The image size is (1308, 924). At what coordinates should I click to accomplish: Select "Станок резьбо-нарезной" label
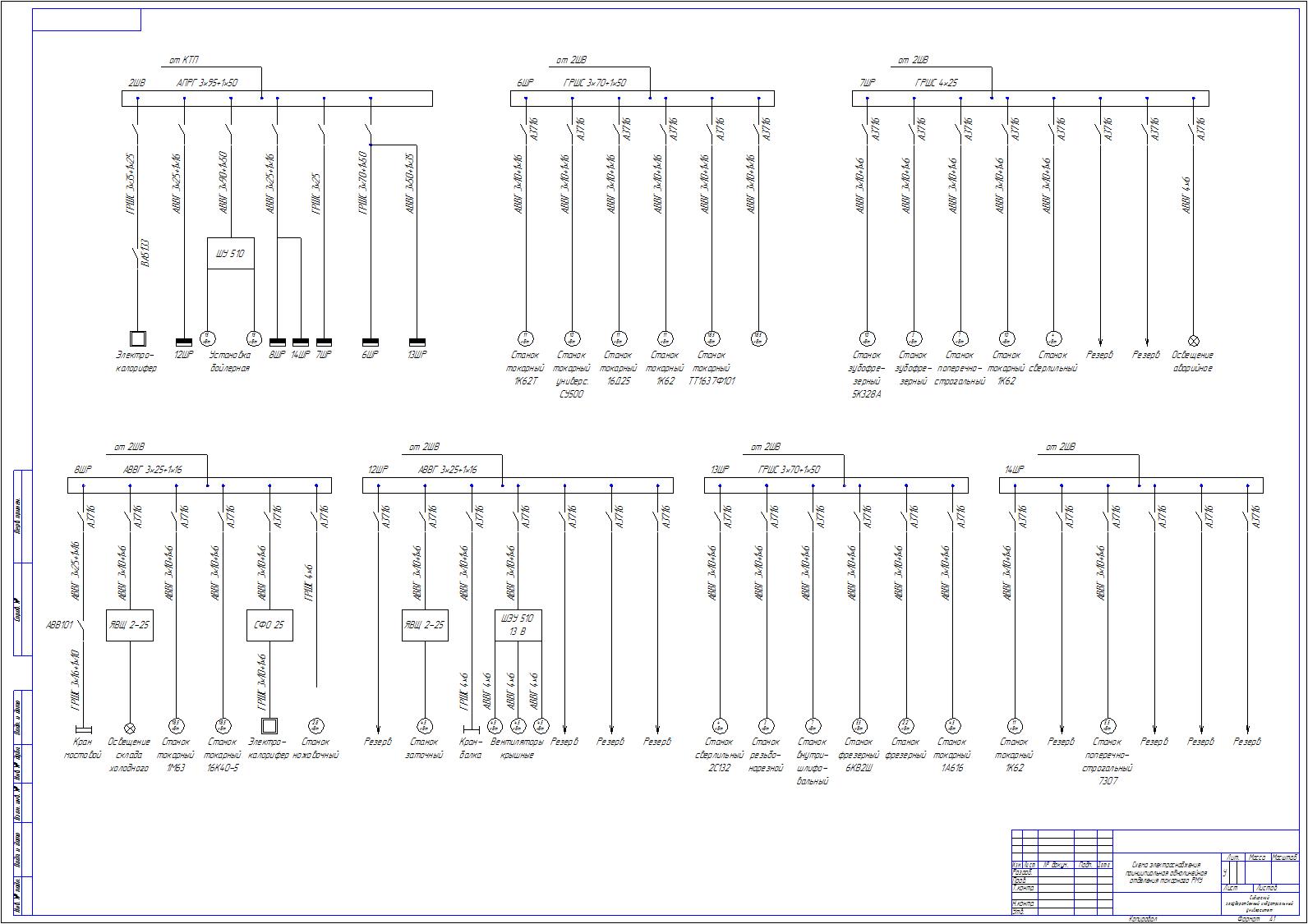coord(766,755)
